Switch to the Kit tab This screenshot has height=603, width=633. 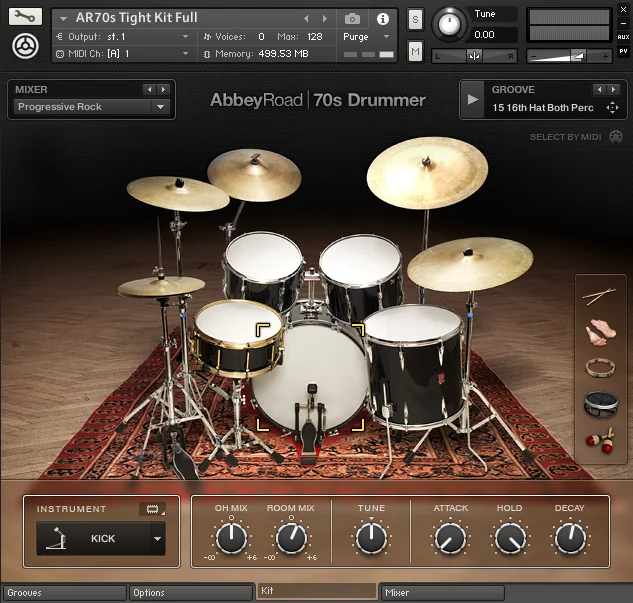pyautogui.click(x=316, y=591)
